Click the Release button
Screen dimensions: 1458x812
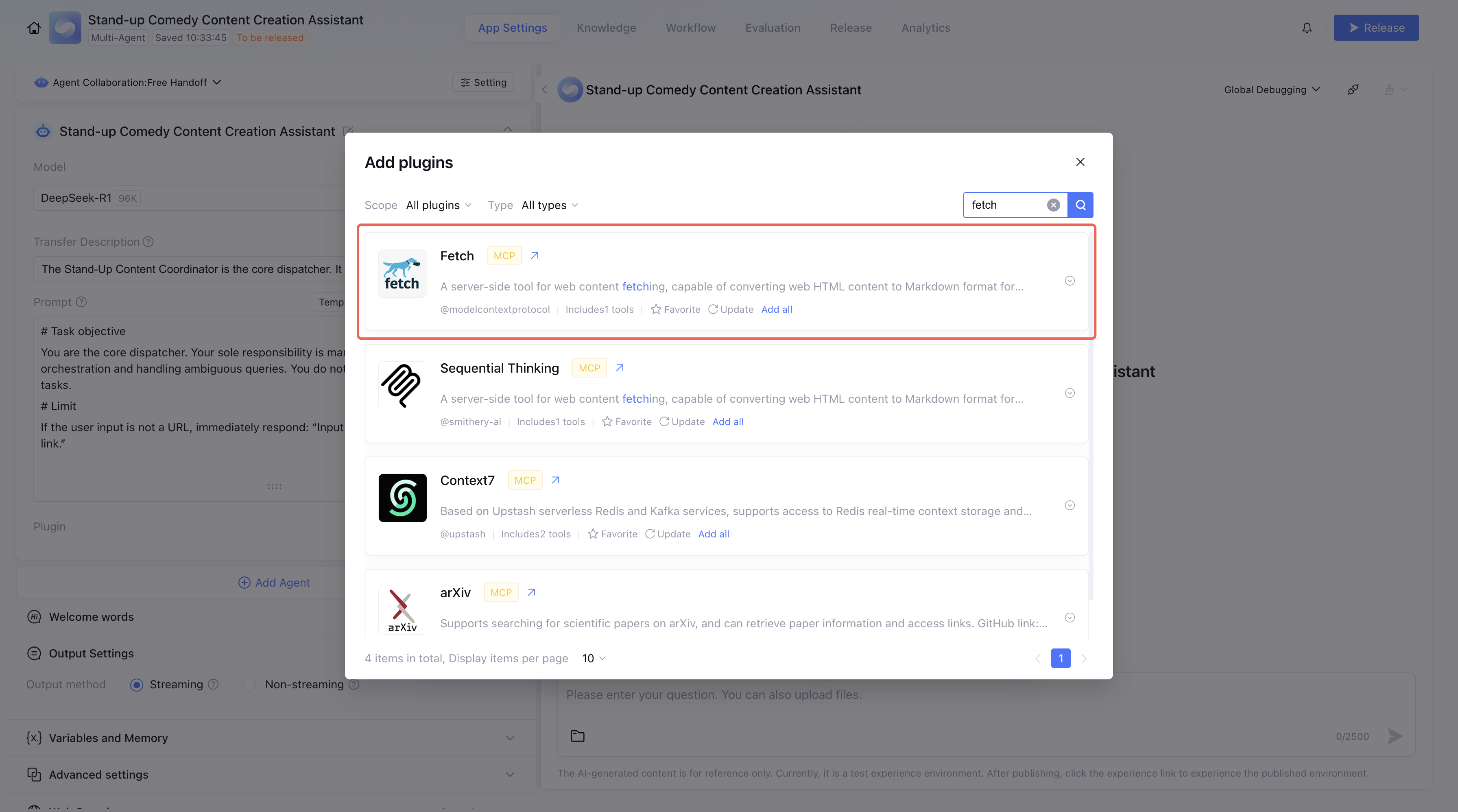(x=1375, y=28)
